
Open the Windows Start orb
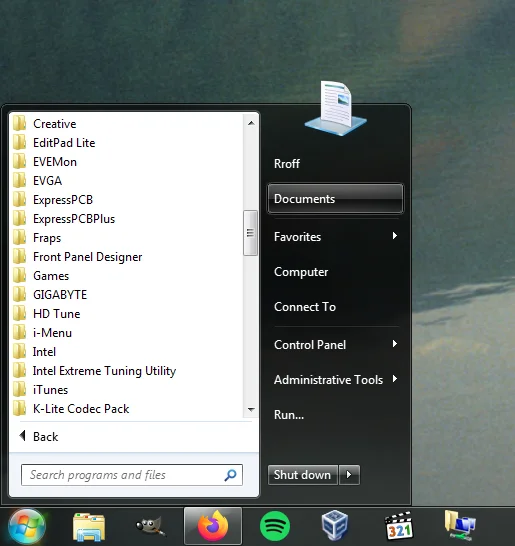27,526
